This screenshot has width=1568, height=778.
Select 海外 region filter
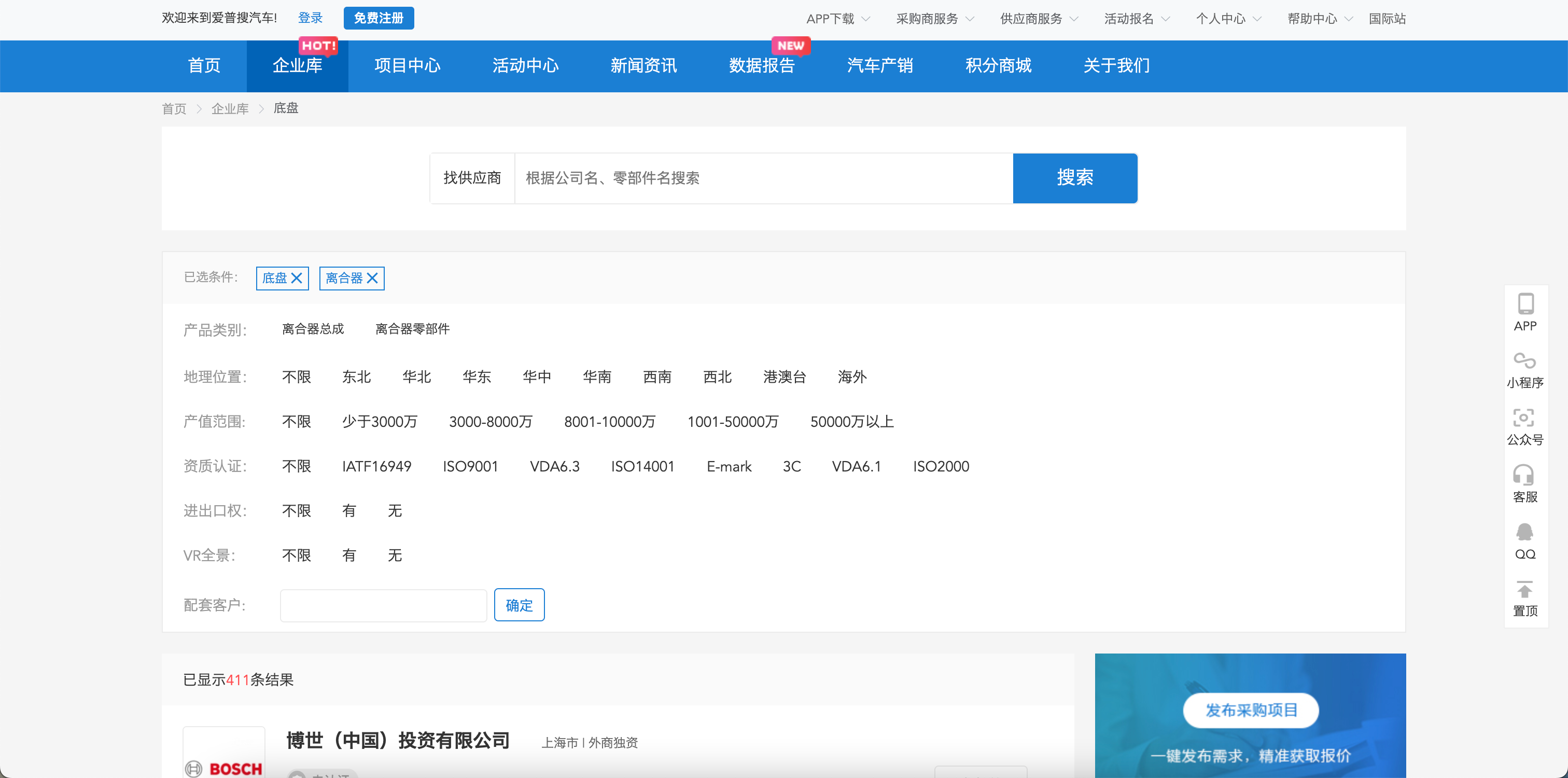click(x=851, y=378)
